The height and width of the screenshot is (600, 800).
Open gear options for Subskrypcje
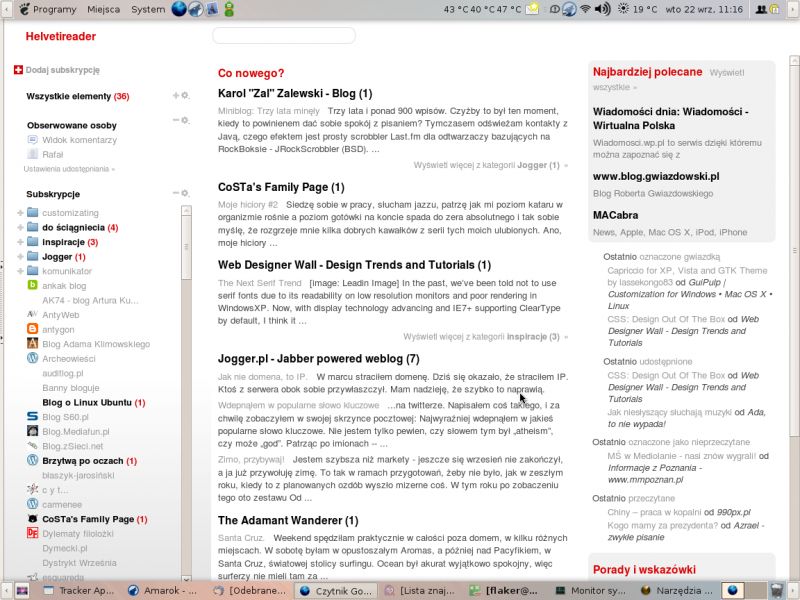point(185,193)
